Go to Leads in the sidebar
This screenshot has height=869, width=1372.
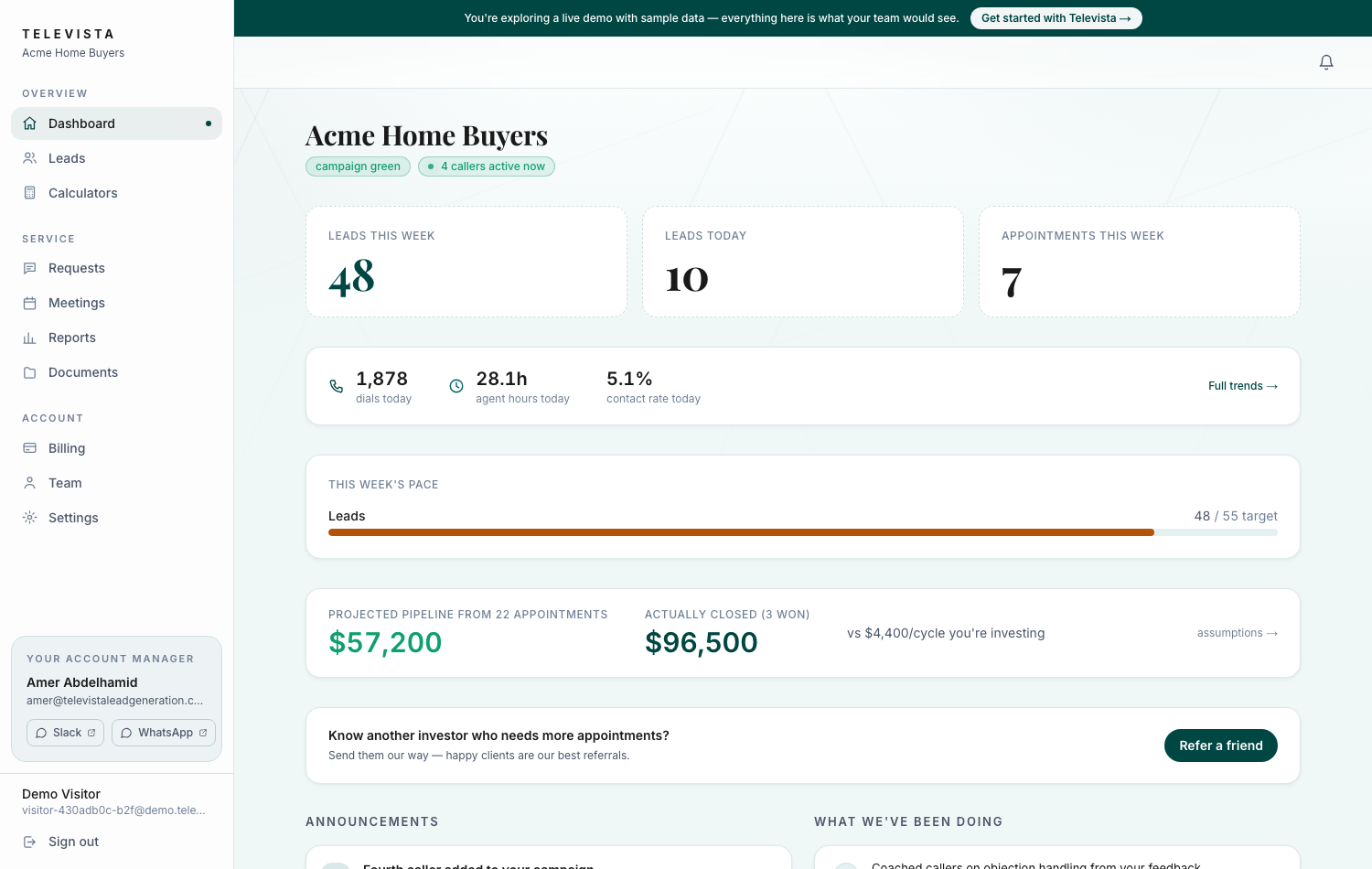click(116, 158)
